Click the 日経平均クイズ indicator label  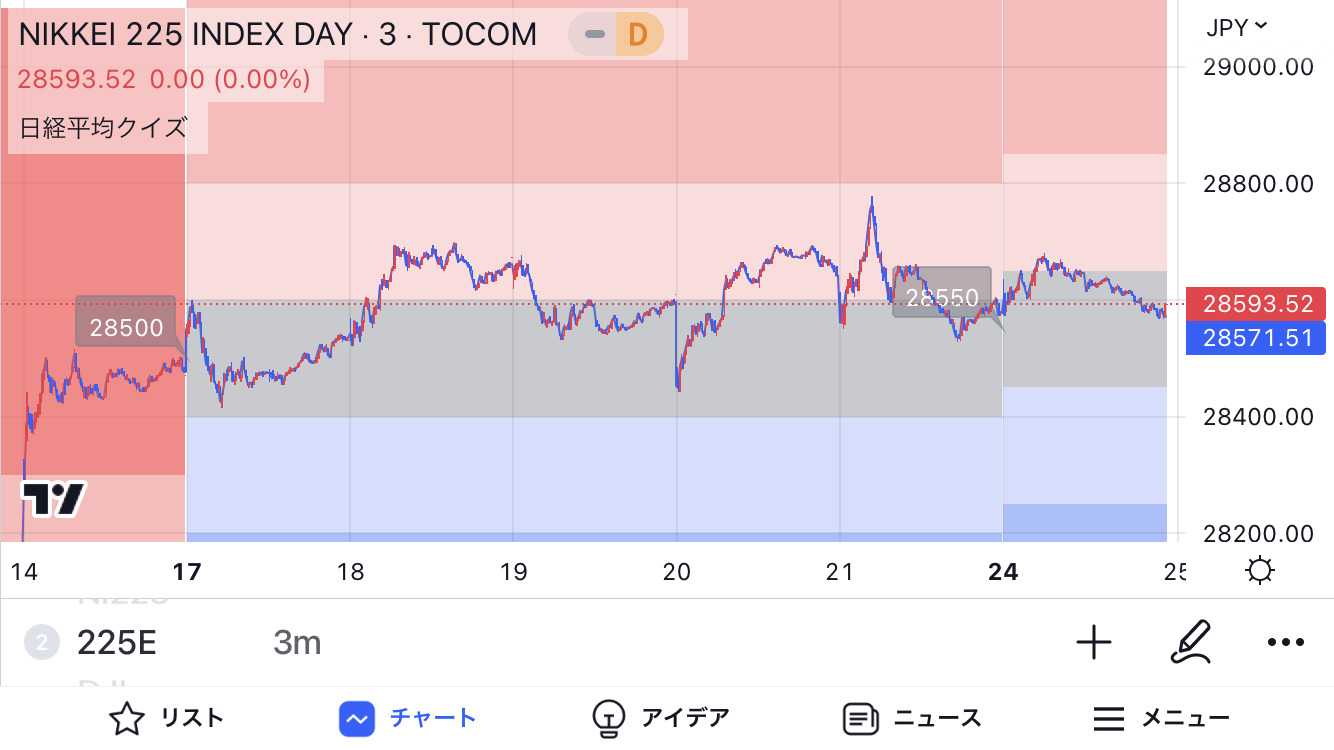(103, 128)
